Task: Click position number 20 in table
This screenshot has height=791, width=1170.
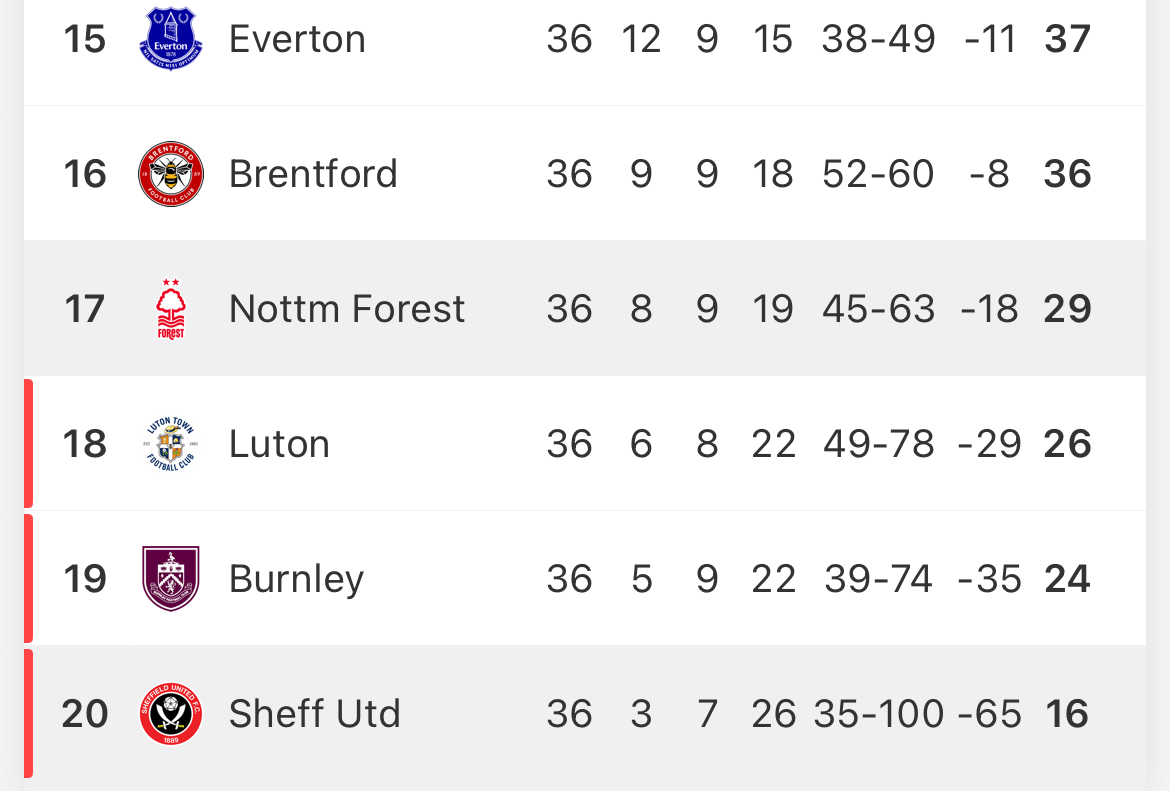Action: click(x=85, y=713)
